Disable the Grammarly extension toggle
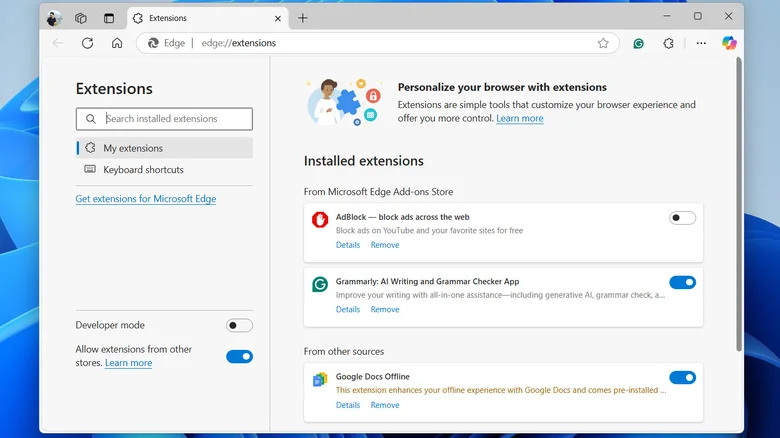780x438 pixels. pyautogui.click(x=682, y=283)
